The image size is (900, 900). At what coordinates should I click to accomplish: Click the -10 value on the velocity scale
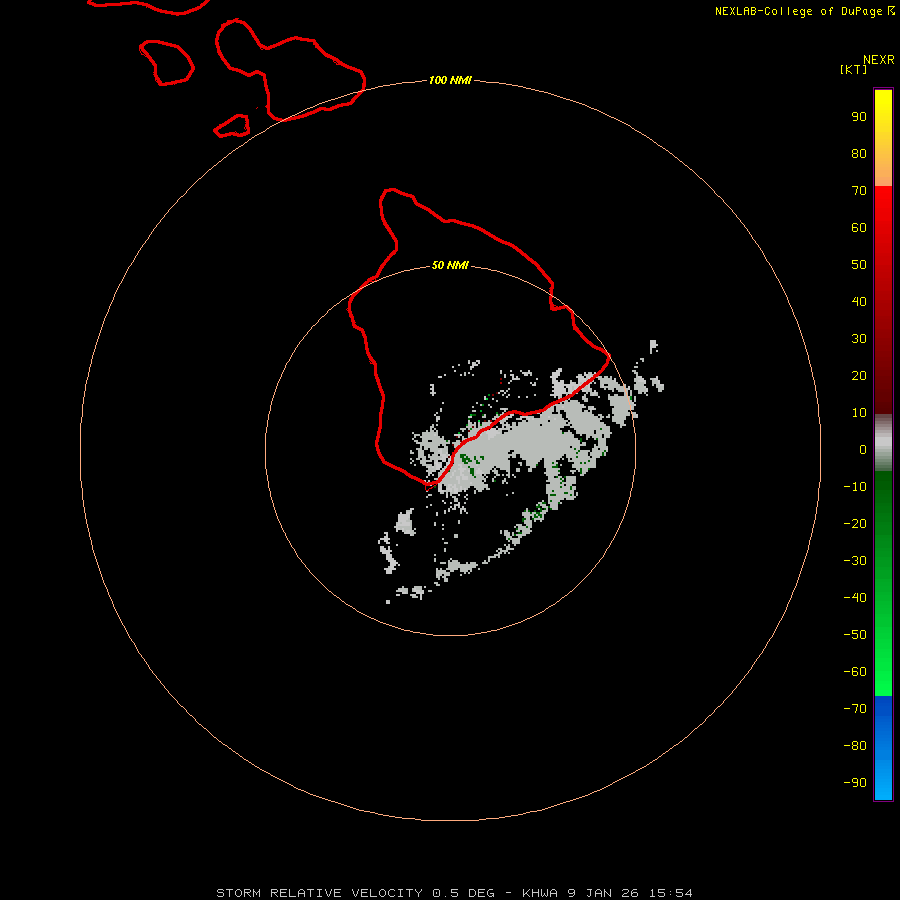(855, 487)
